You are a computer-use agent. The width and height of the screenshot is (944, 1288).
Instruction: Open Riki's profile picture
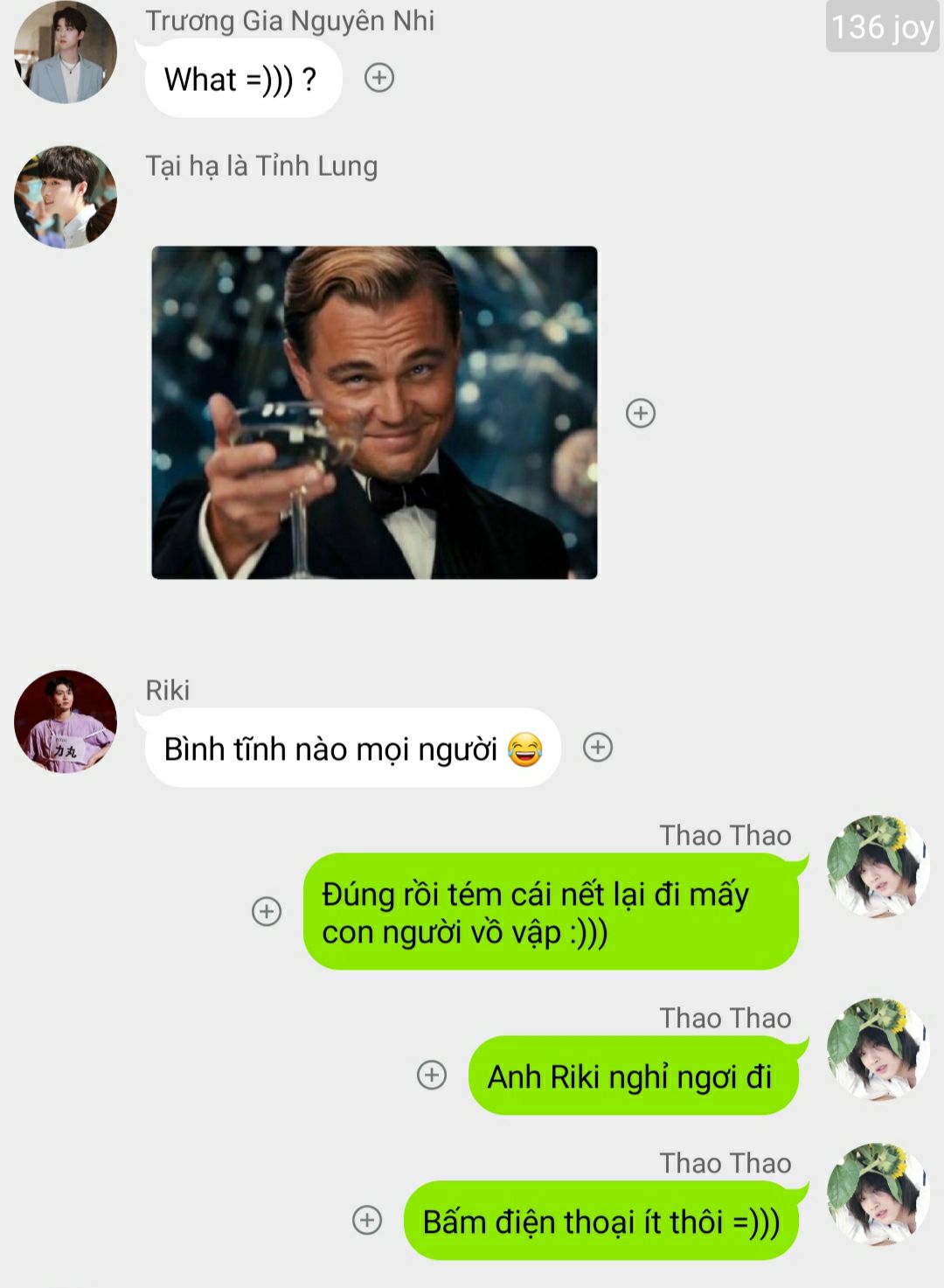pos(66,721)
